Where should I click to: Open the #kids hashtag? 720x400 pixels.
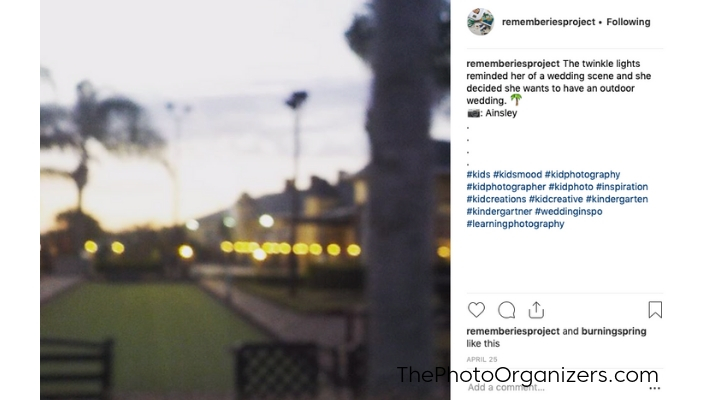pos(478,175)
